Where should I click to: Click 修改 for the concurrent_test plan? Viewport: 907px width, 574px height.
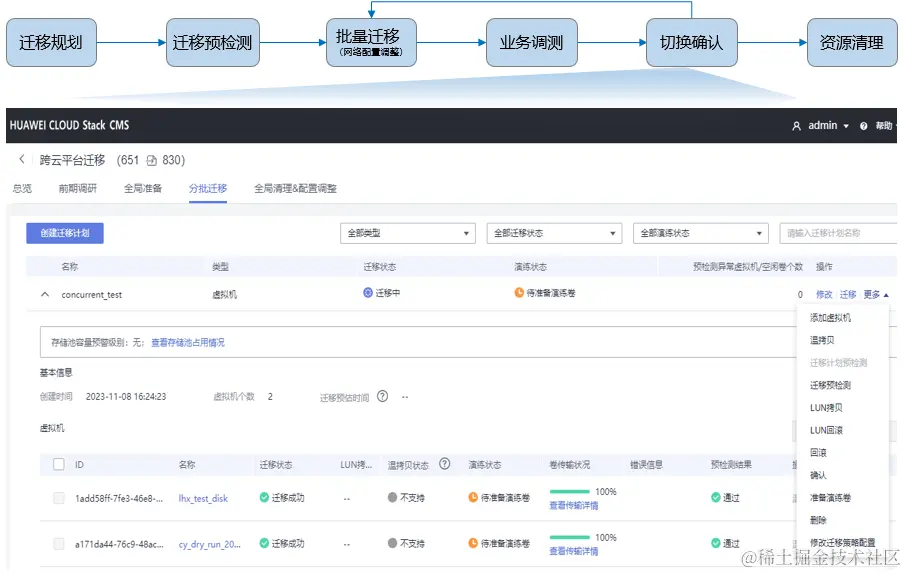click(x=824, y=295)
